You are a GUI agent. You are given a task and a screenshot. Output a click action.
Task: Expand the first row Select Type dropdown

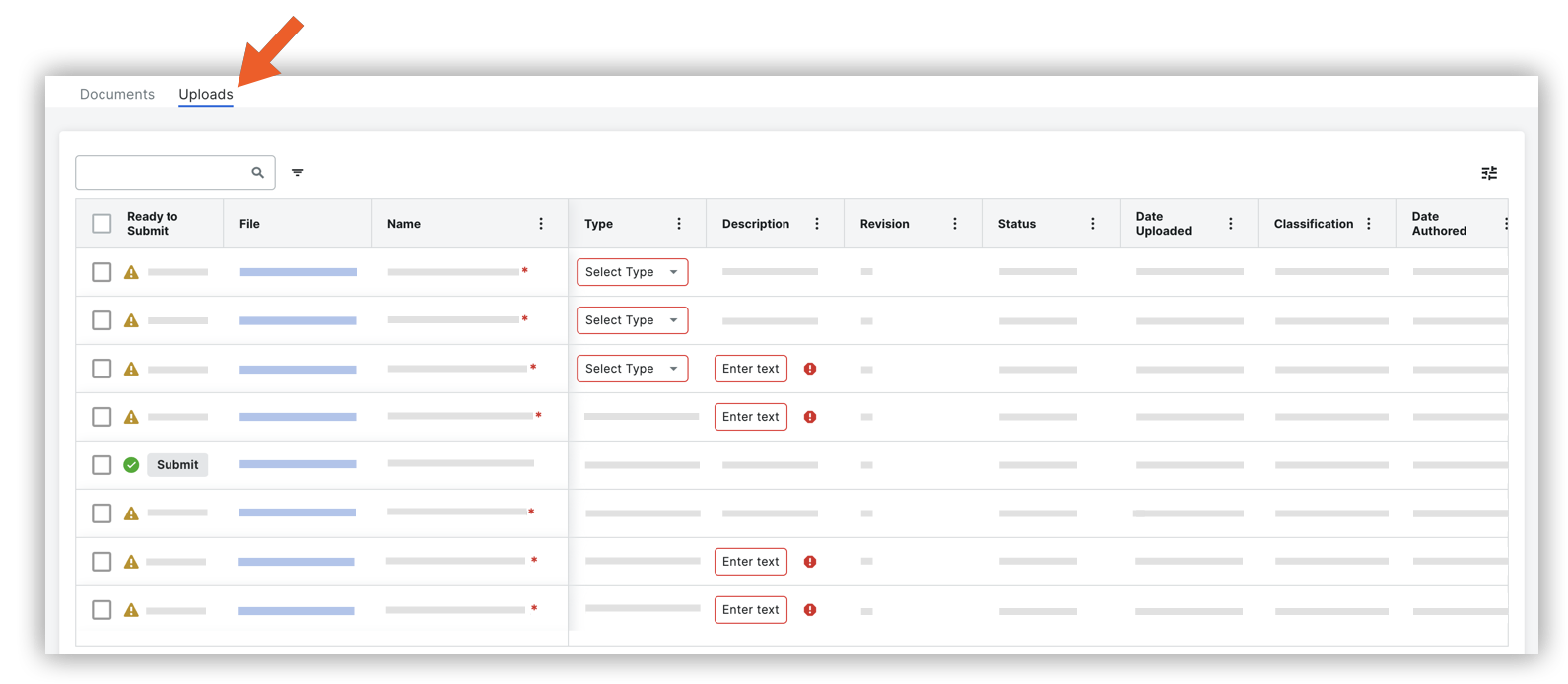pyautogui.click(x=632, y=272)
